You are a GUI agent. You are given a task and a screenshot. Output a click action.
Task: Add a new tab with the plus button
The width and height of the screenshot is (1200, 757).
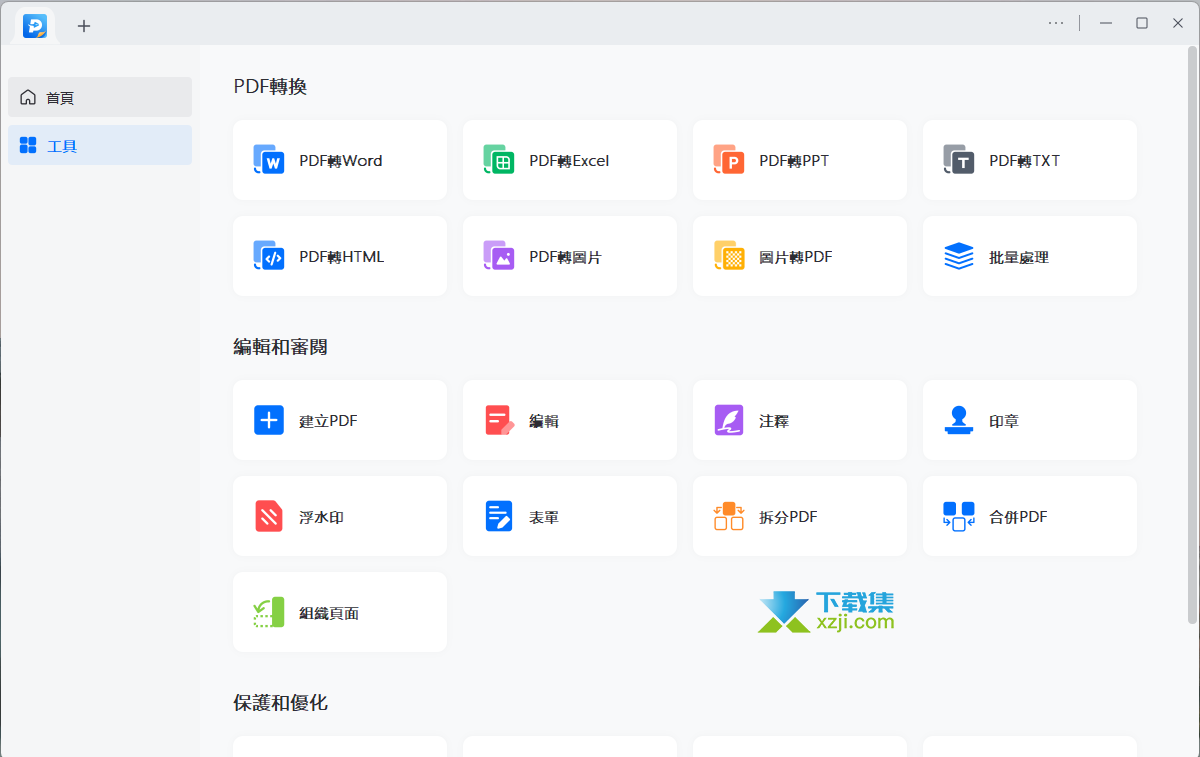coord(84,26)
